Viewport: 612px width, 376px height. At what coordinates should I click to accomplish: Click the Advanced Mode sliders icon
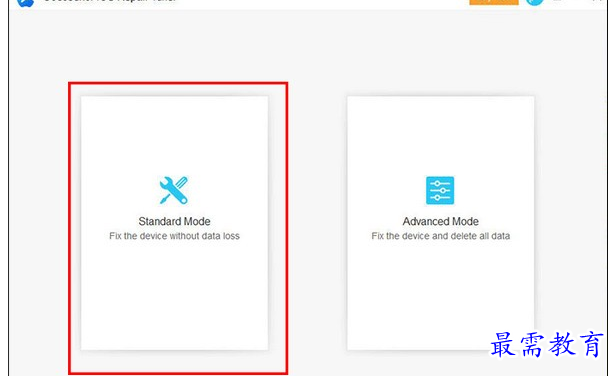(x=440, y=190)
